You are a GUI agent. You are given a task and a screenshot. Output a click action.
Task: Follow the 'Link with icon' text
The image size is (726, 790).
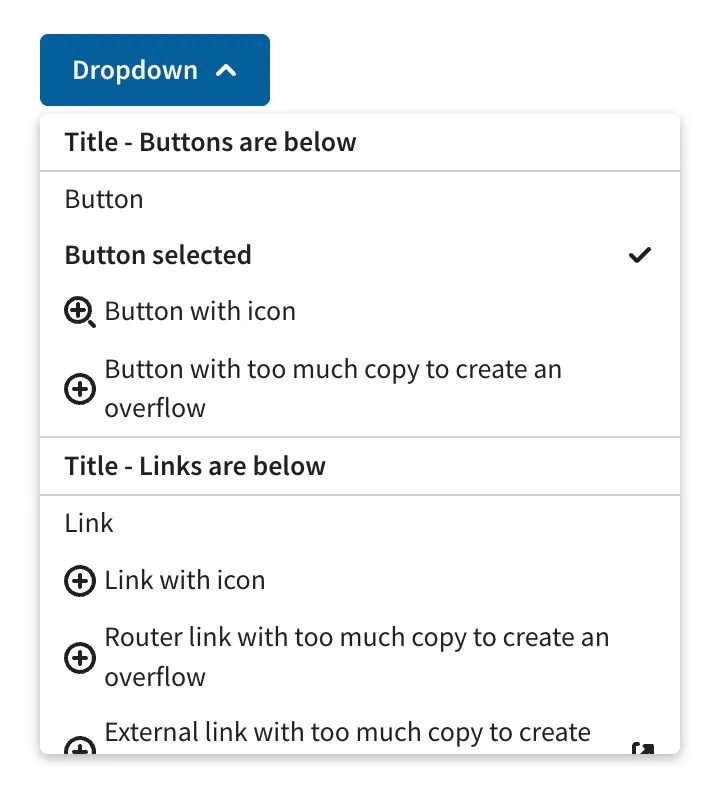(185, 580)
